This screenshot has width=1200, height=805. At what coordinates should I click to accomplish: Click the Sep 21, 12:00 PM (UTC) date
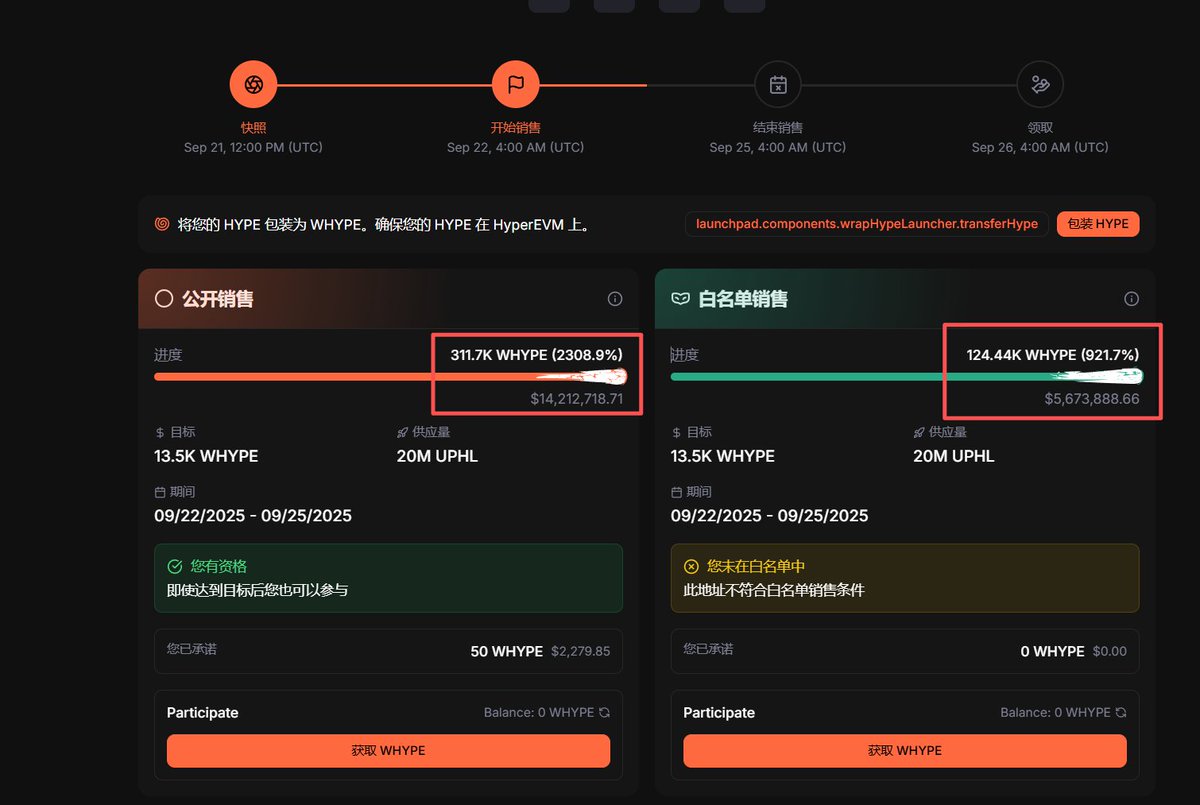coord(253,147)
